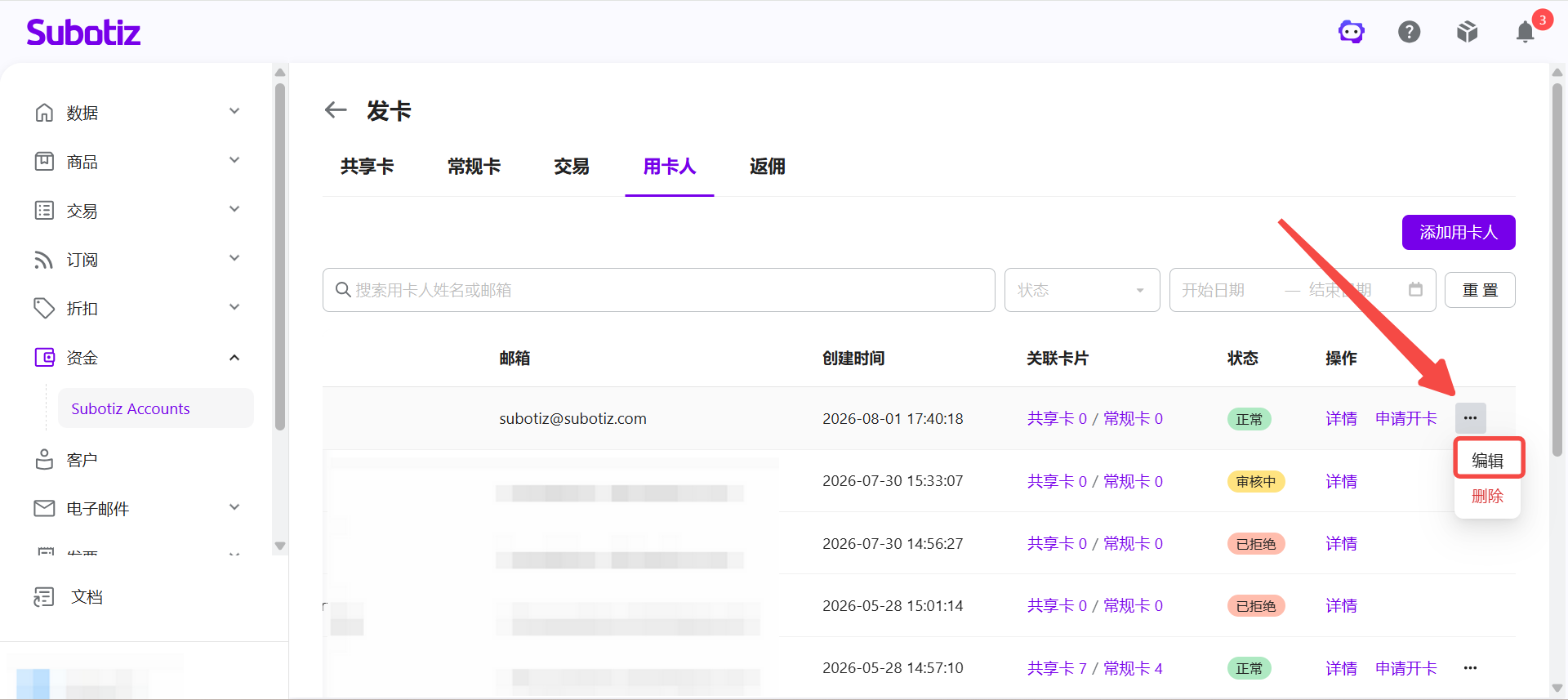This screenshot has height=700, width=1568.
Task: Switch to the 常规卡 tab
Action: [474, 167]
